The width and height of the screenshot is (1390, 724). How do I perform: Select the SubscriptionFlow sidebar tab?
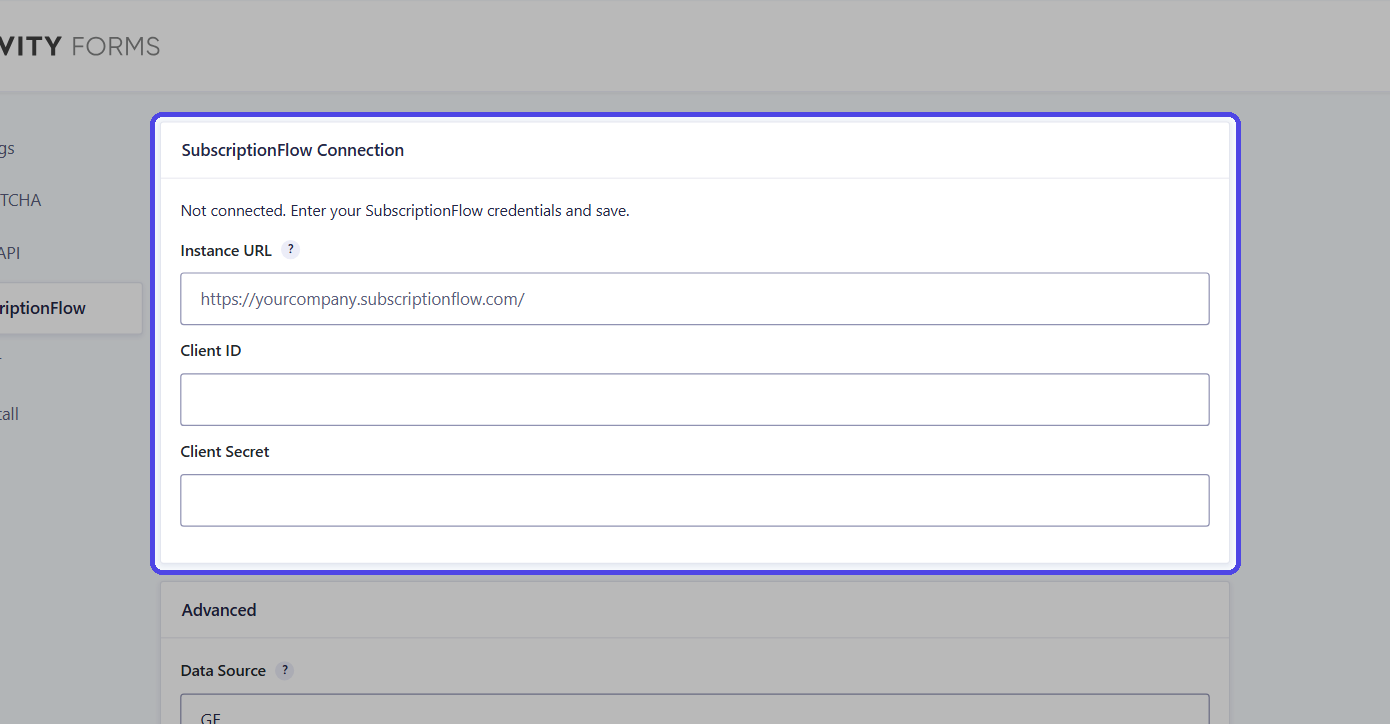coord(70,308)
